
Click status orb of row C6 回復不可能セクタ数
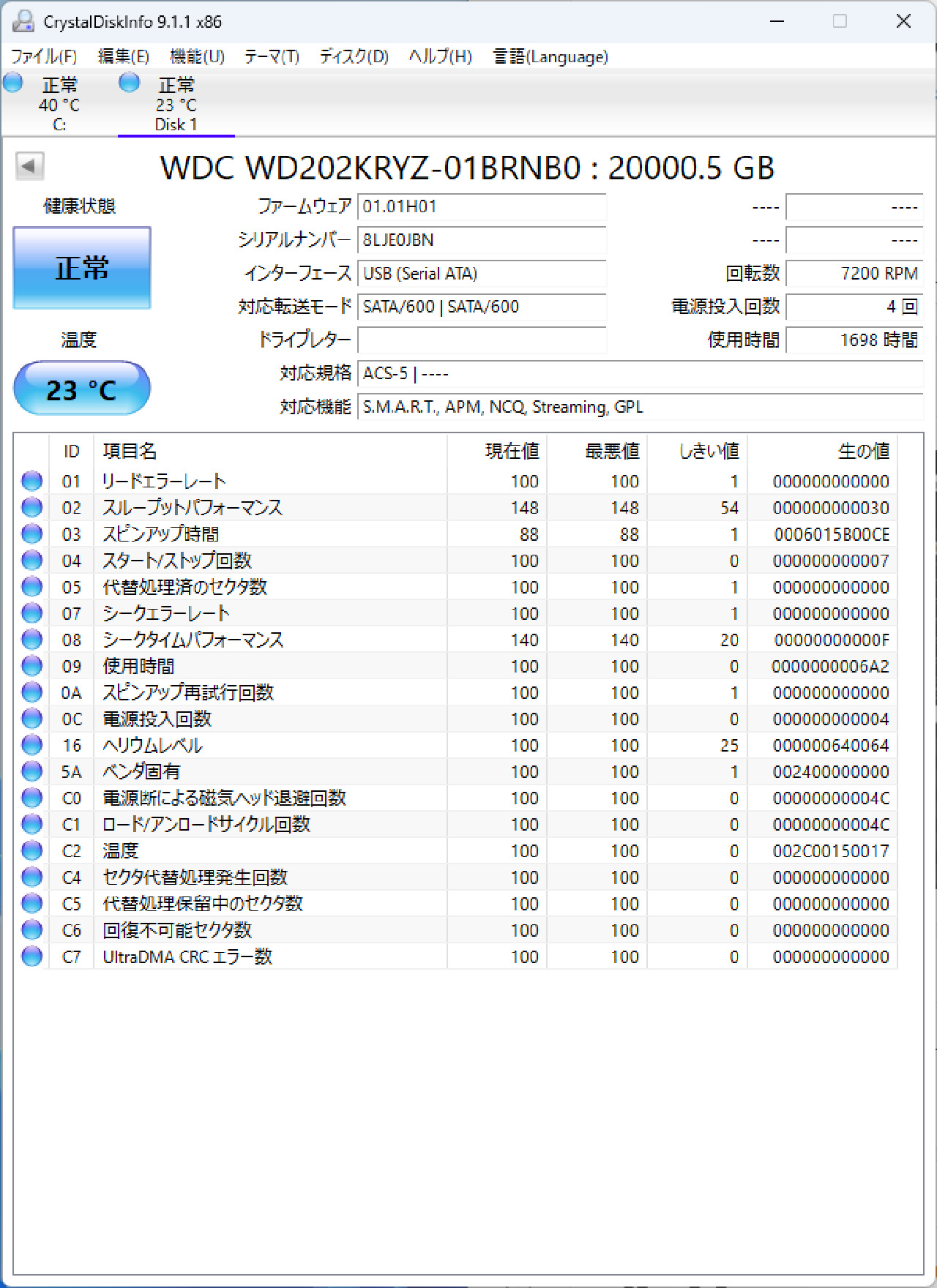(x=31, y=929)
